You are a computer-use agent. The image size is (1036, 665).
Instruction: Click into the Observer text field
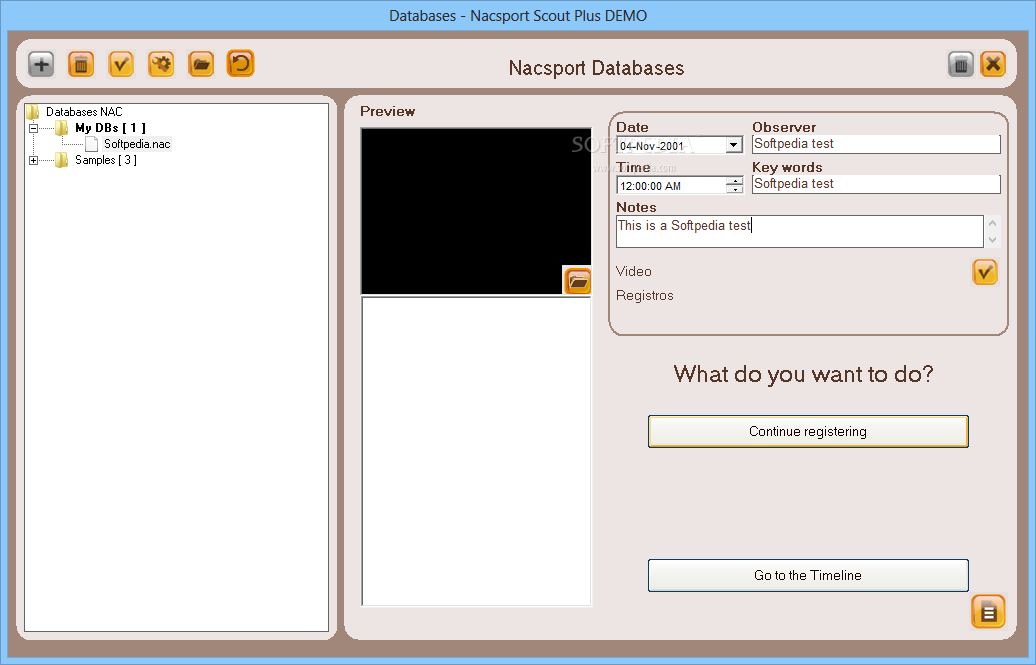(x=876, y=144)
